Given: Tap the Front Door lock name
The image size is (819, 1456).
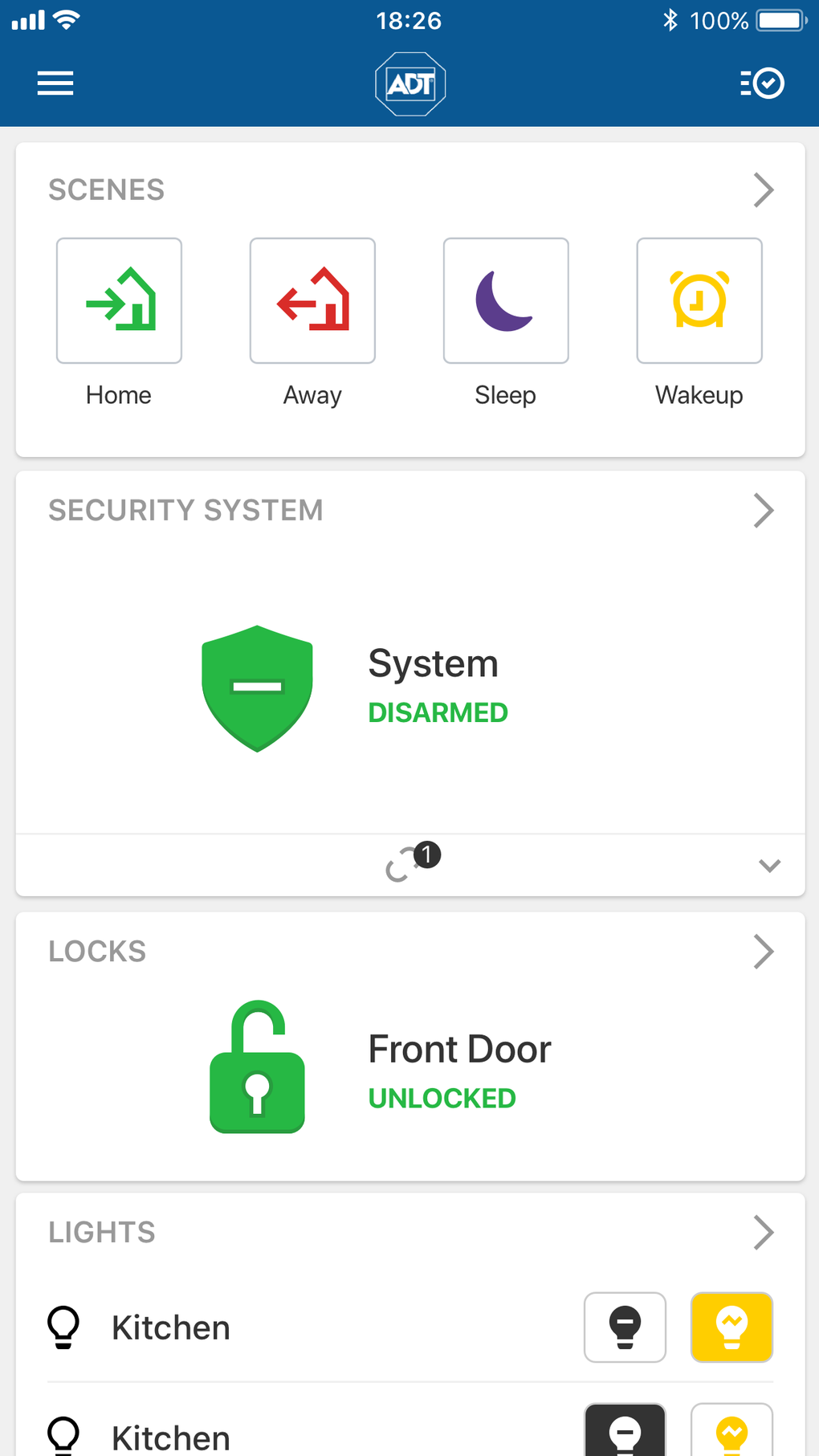Looking at the screenshot, I should tap(459, 1050).
